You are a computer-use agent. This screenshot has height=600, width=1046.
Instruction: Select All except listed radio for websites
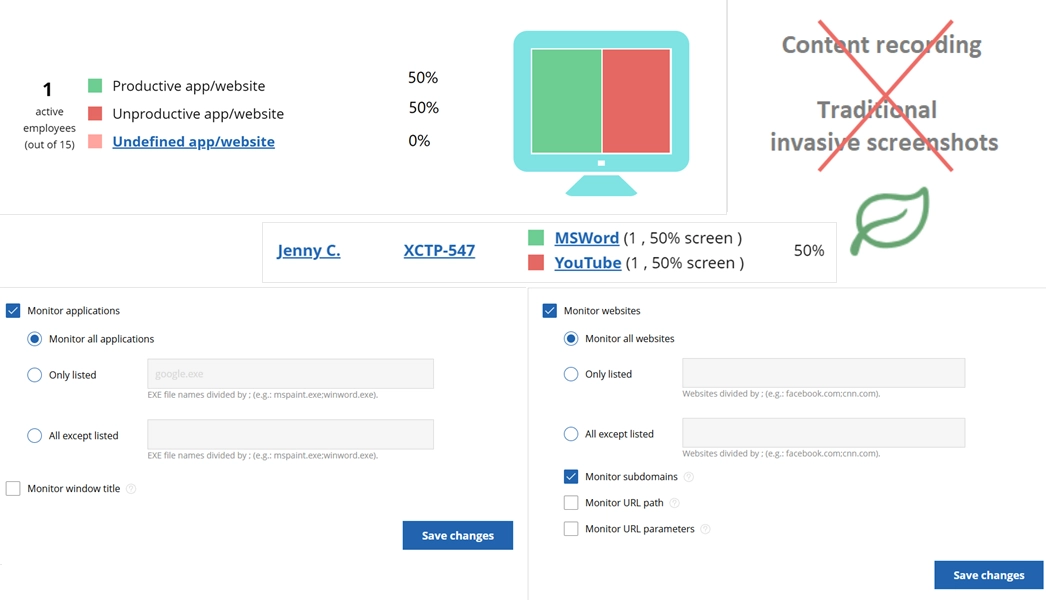571,434
